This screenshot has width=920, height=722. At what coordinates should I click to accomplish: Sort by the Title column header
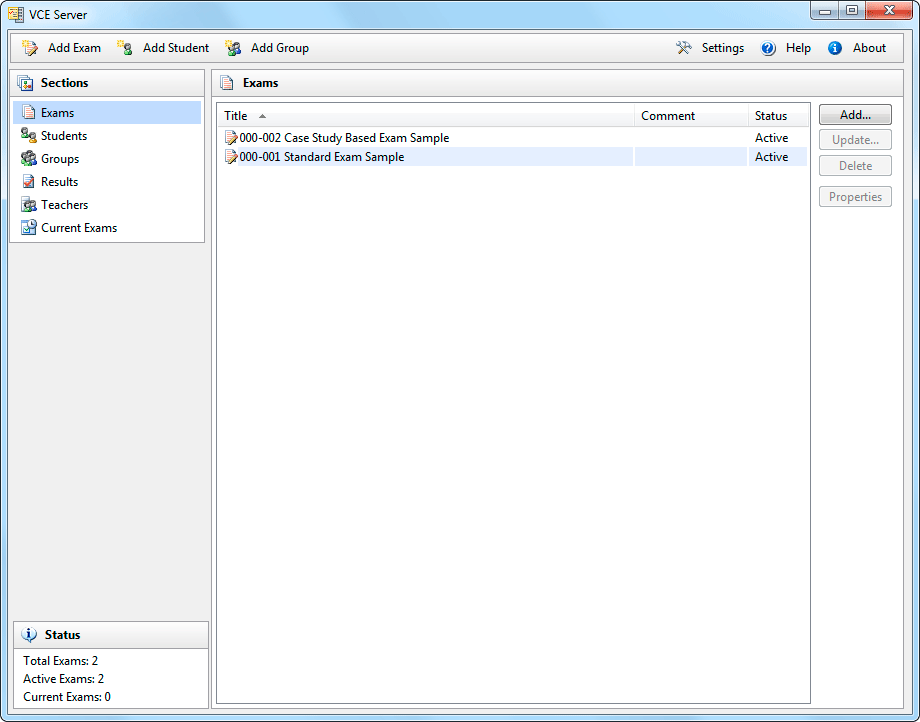tap(426, 116)
